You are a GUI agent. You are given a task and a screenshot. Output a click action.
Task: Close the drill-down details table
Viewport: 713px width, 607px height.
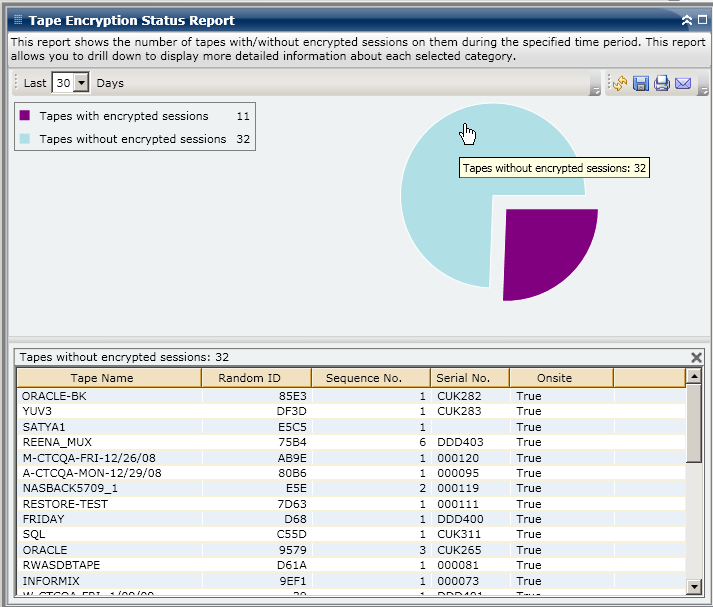coord(697,357)
